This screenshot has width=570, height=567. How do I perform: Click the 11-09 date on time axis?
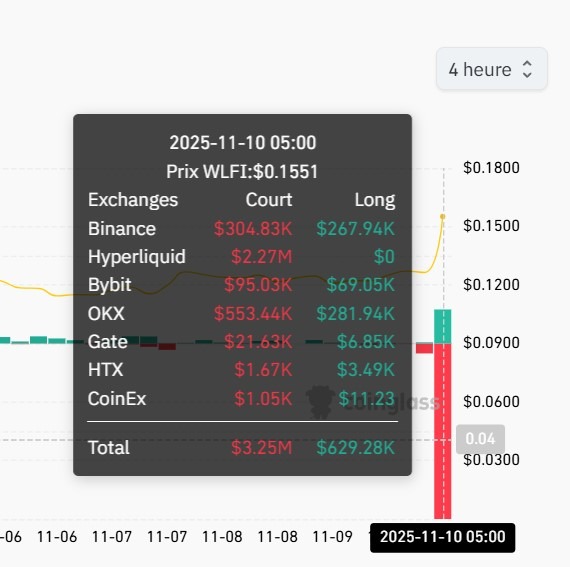click(332, 537)
